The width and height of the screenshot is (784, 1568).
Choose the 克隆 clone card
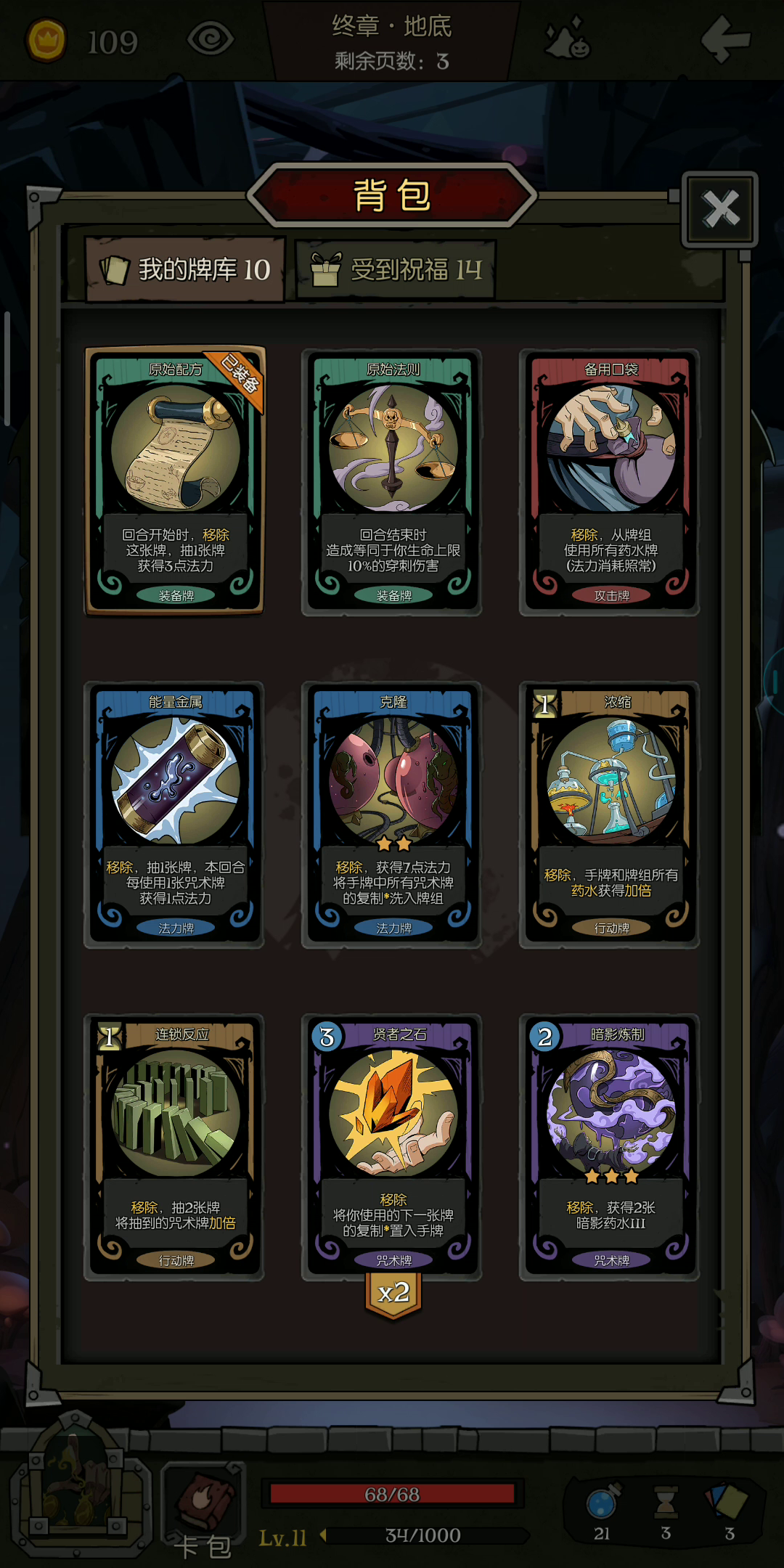tap(392, 814)
